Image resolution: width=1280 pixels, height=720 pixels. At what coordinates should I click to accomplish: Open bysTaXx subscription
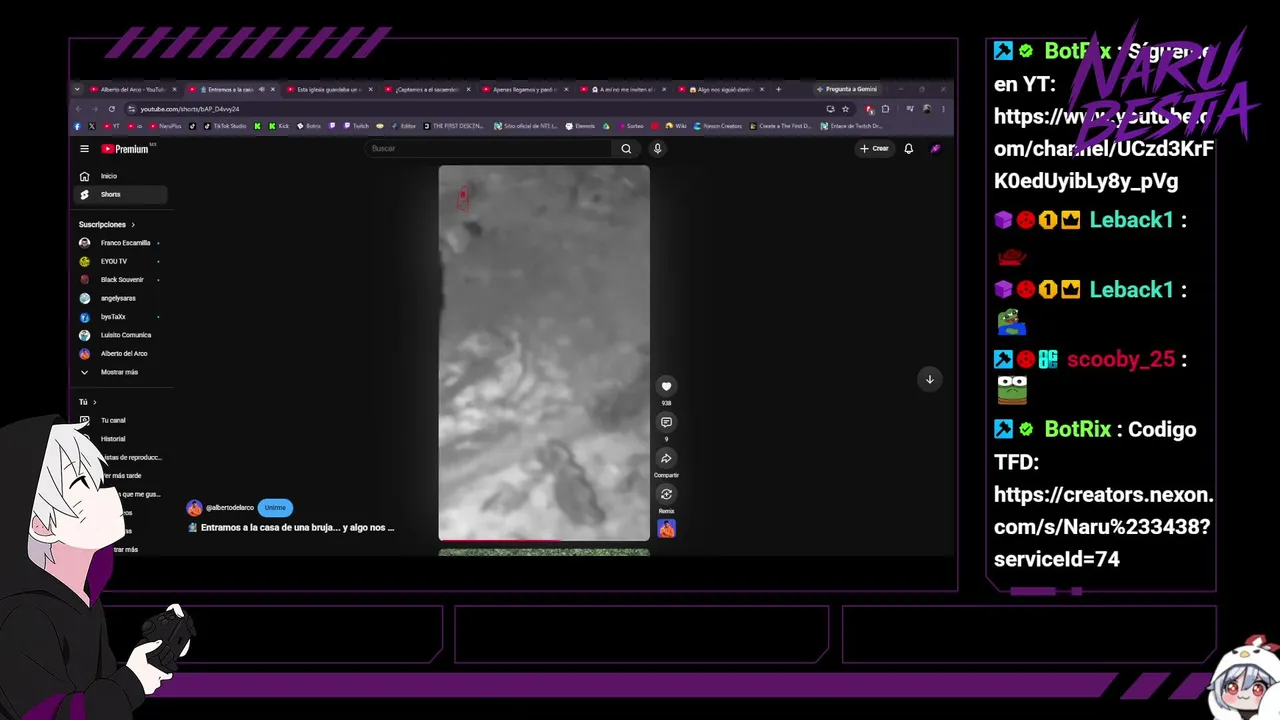point(122,317)
